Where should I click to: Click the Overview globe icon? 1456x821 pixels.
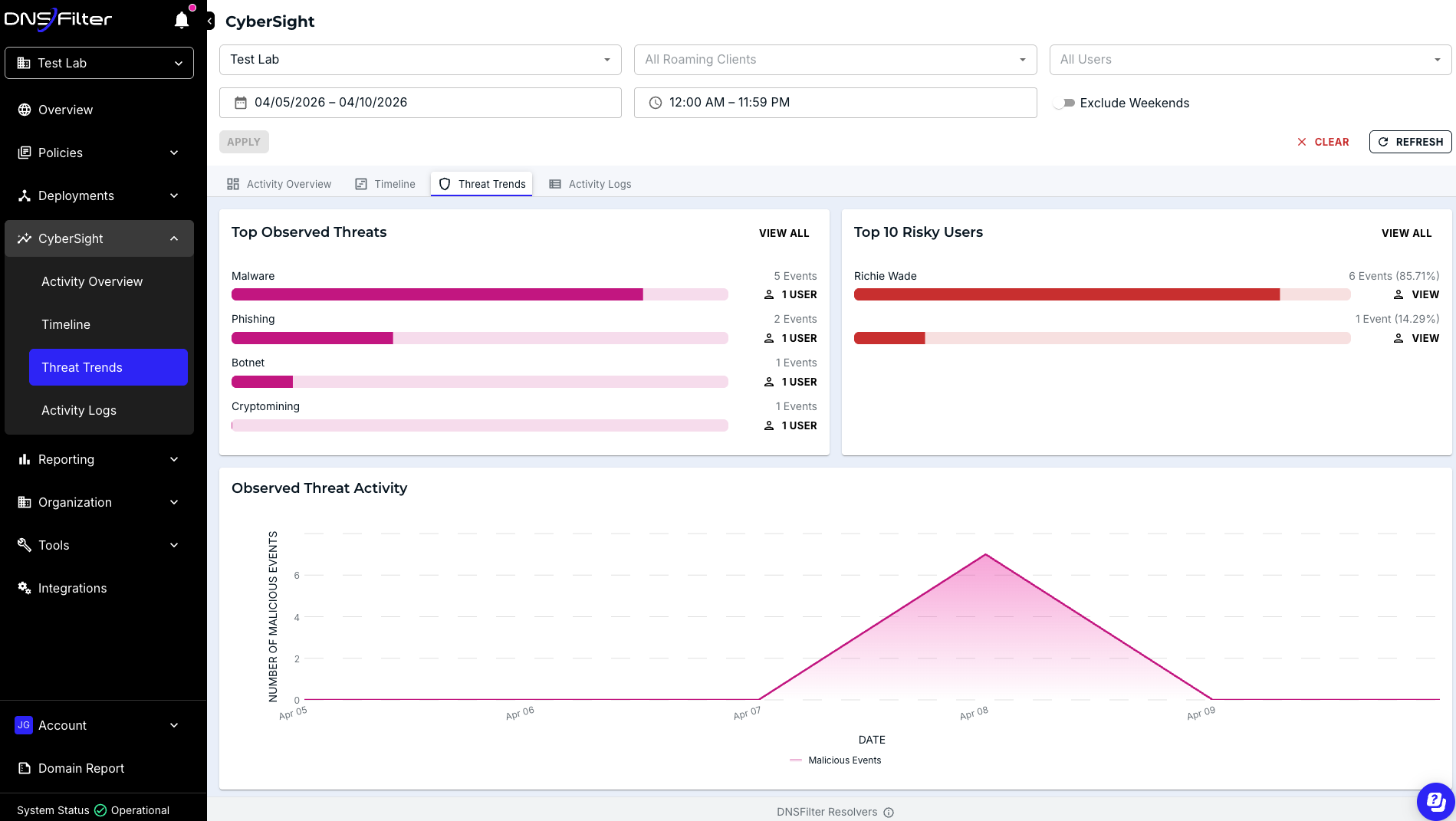point(25,110)
